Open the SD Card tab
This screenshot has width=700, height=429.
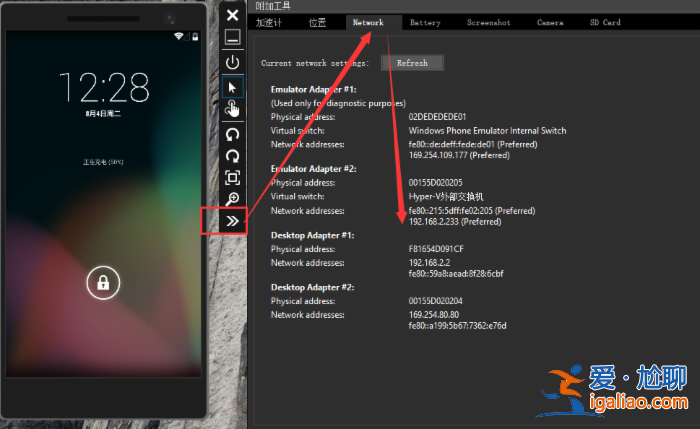(605, 22)
